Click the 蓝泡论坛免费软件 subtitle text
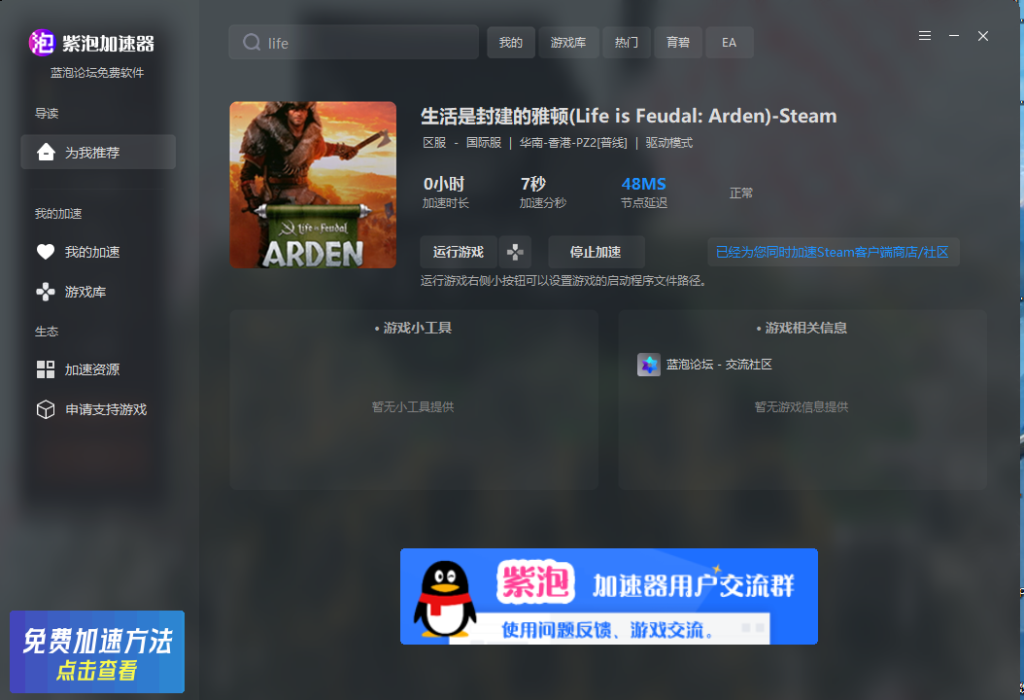This screenshot has width=1024, height=700. [97, 72]
